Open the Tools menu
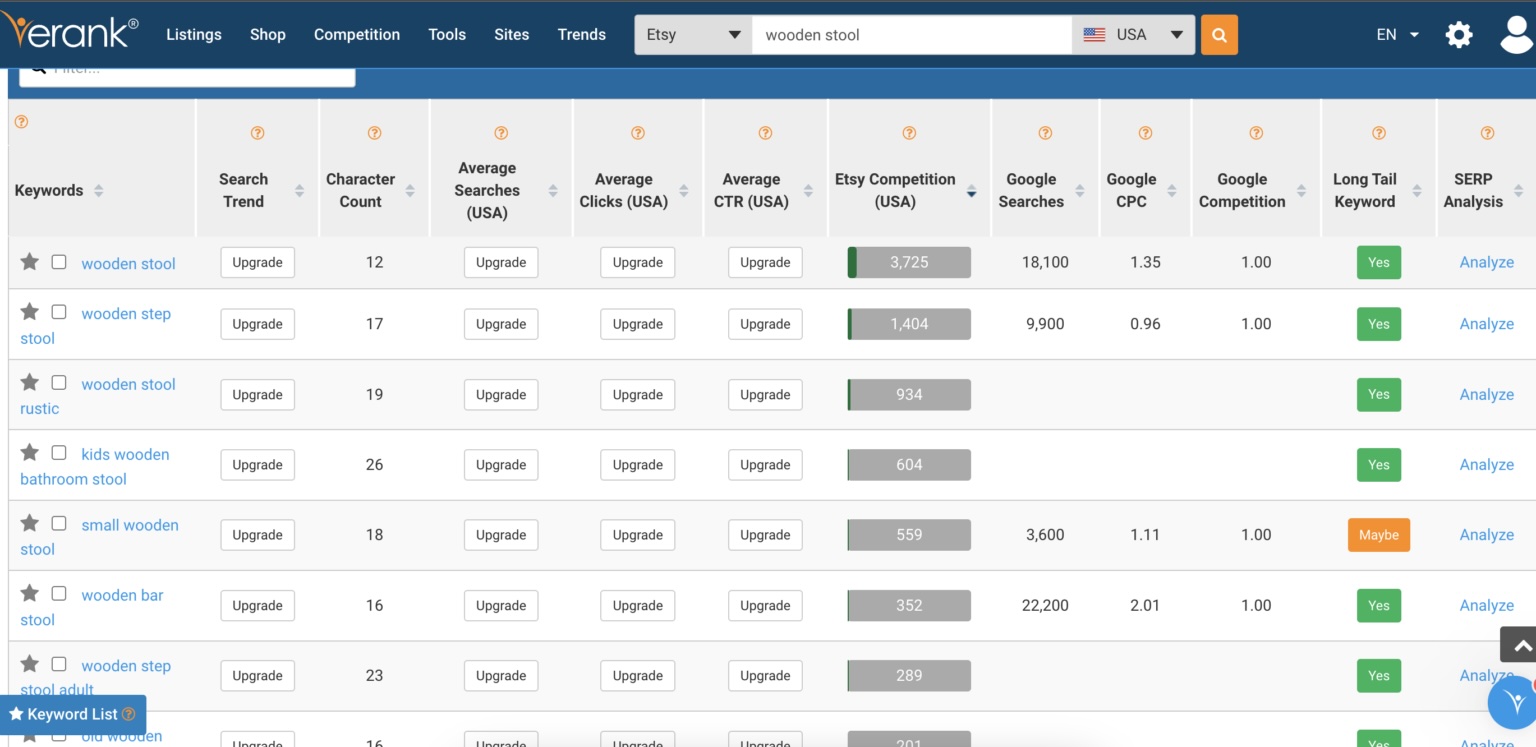The height and width of the screenshot is (747, 1536). point(447,35)
